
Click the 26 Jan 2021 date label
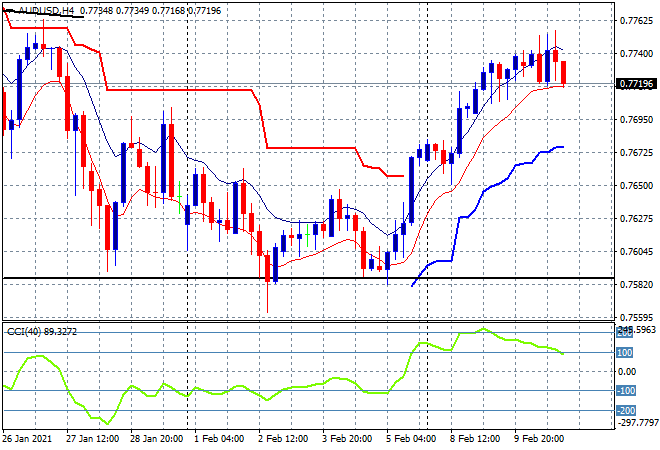27,439
